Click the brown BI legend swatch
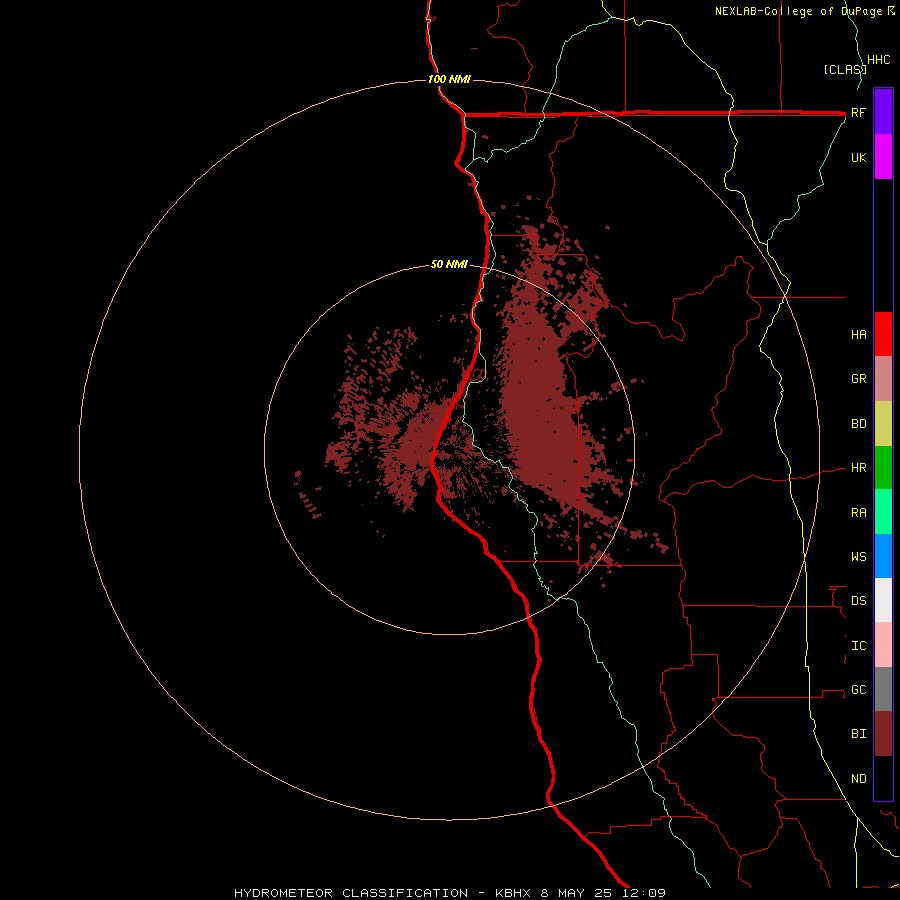 tap(883, 734)
